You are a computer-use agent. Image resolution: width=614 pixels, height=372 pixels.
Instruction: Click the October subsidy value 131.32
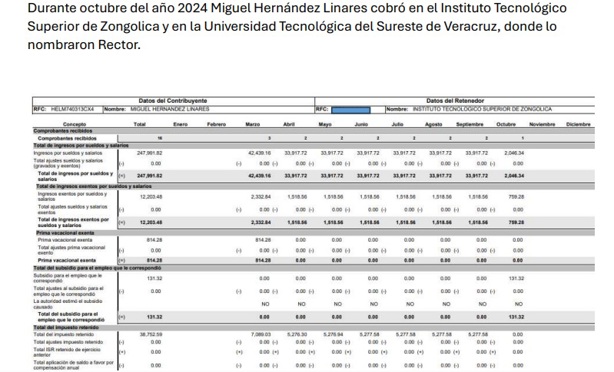pos(516,278)
